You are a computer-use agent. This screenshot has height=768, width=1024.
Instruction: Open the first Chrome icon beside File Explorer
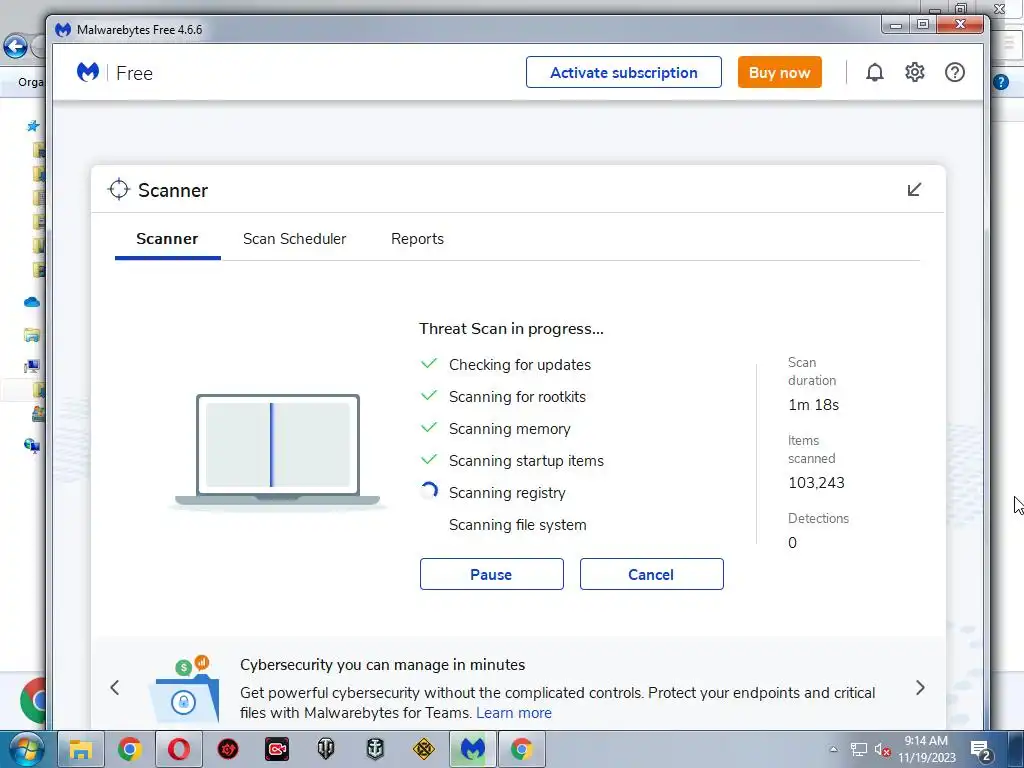click(130, 749)
